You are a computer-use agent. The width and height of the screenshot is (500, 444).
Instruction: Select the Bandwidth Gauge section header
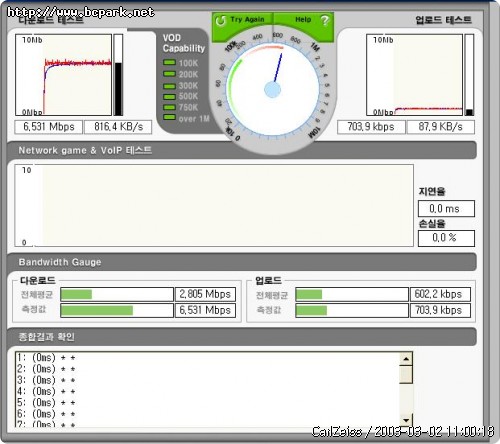tap(242, 262)
